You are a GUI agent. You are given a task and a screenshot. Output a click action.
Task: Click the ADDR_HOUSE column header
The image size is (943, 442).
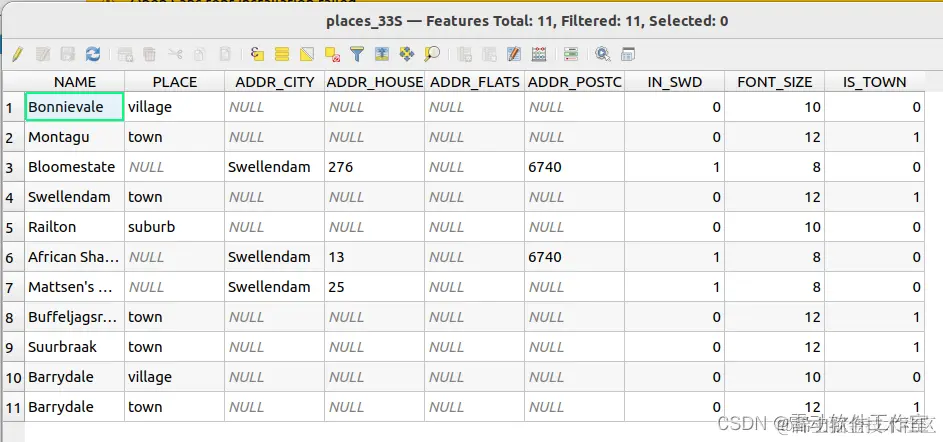click(x=374, y=82)
